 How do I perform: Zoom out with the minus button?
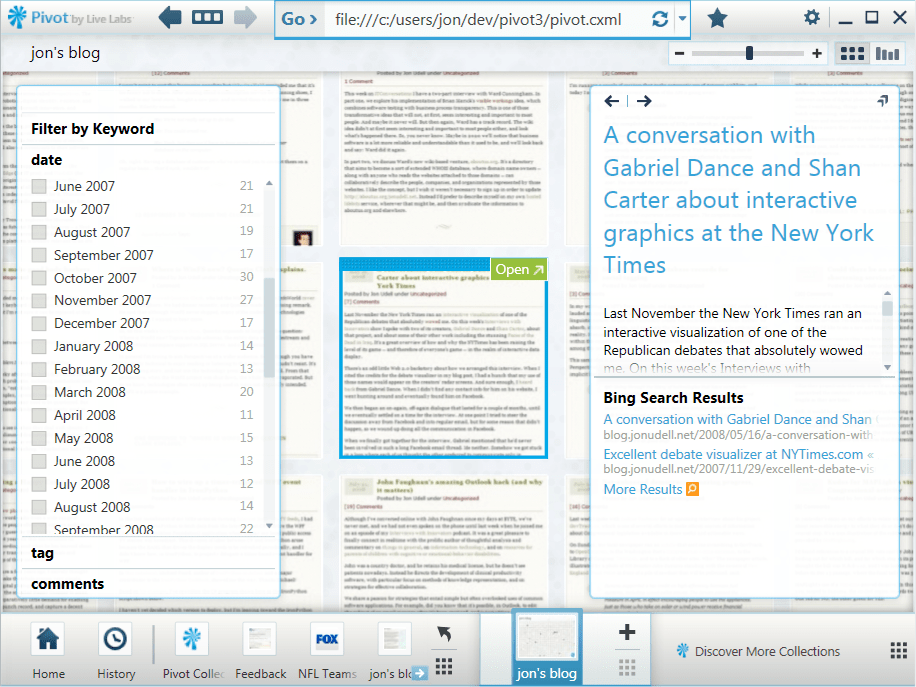[679, 54]
